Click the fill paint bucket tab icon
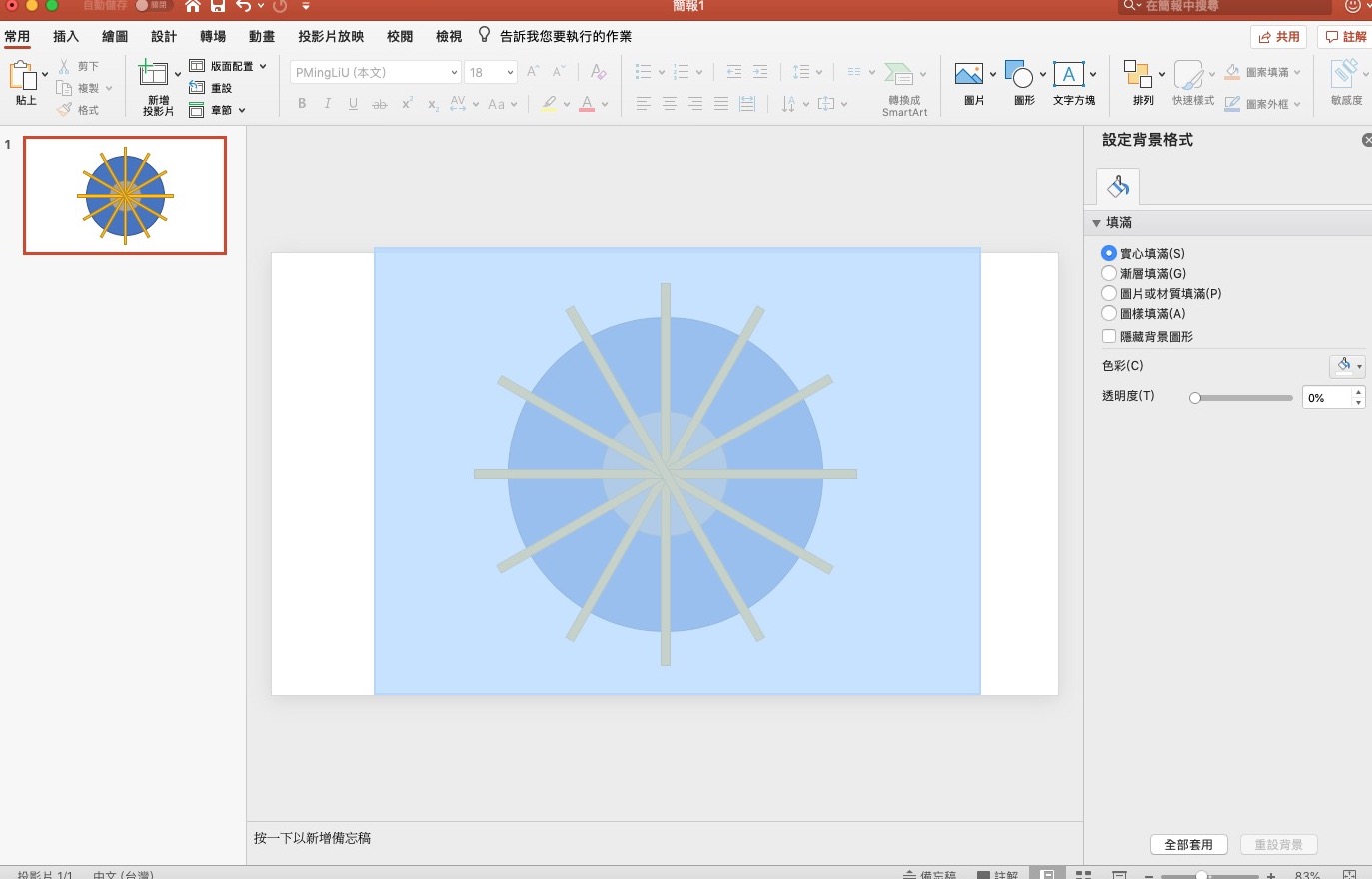This screenshot has width=1372, height=879. [1118, 186]
